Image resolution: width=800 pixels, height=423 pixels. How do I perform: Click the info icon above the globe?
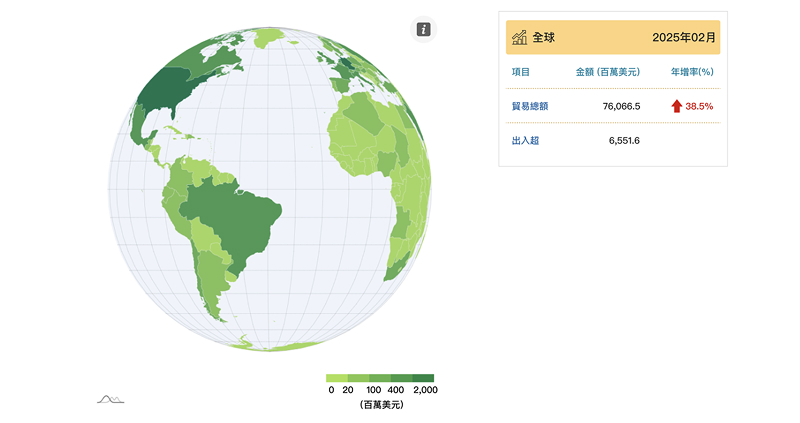pos(424,30)
